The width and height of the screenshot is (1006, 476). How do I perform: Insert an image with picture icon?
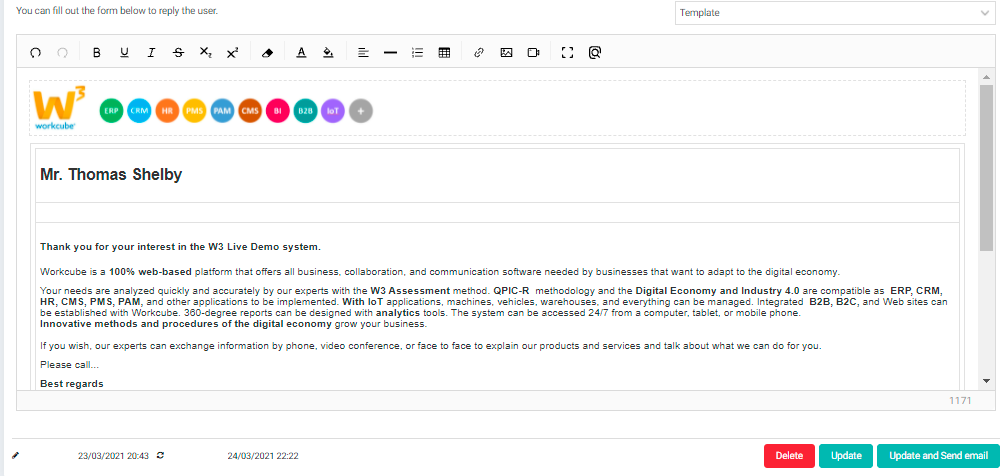(x=506, y=53)
